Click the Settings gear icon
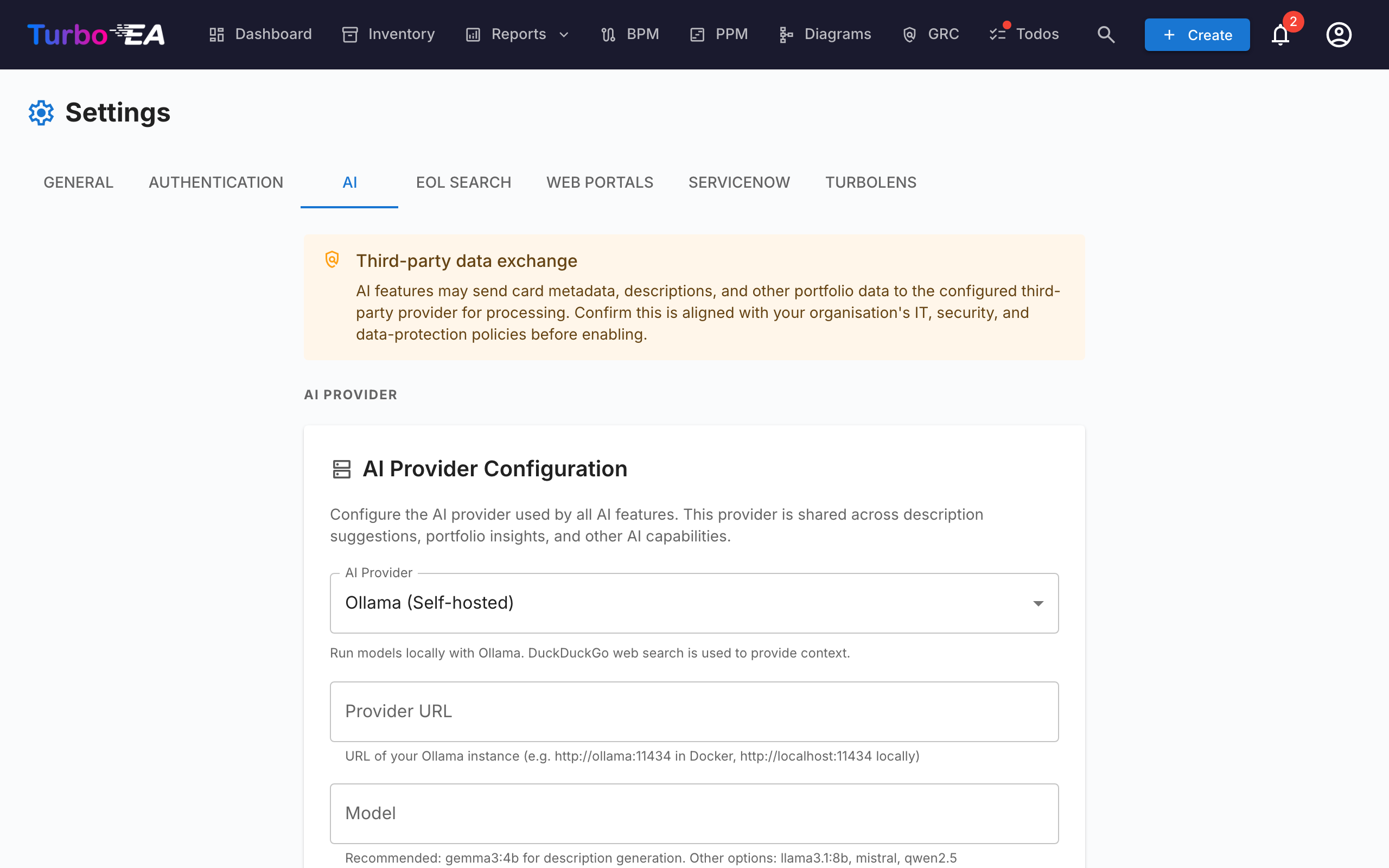Screen dimensions: 1389x868 point(41,112)
